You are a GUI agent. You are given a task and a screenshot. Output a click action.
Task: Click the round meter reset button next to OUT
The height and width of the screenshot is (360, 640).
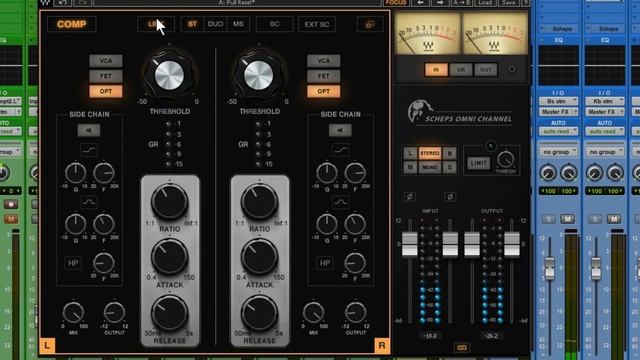click(x=512, y=69)
